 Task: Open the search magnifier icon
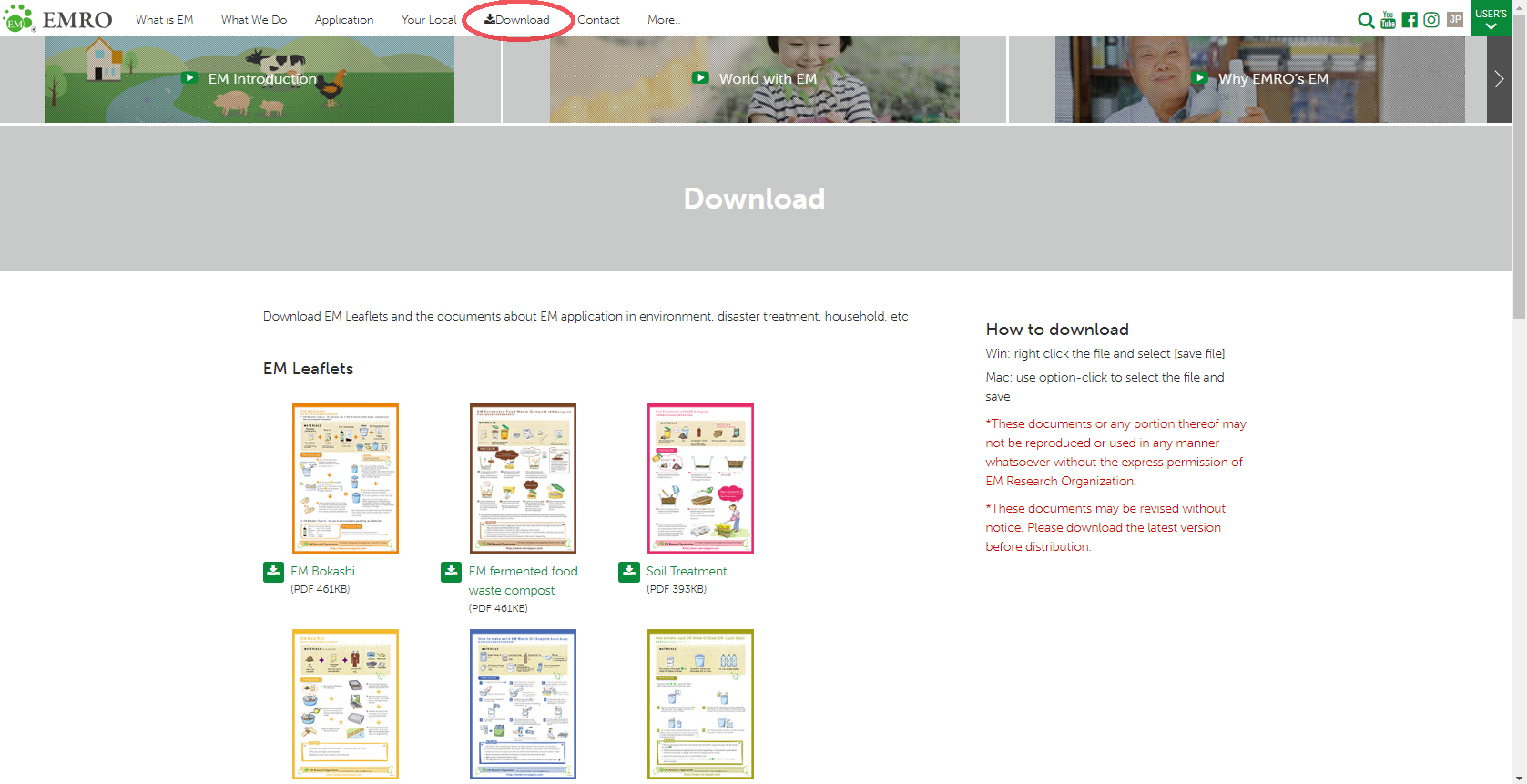(x=1366, y=20)
